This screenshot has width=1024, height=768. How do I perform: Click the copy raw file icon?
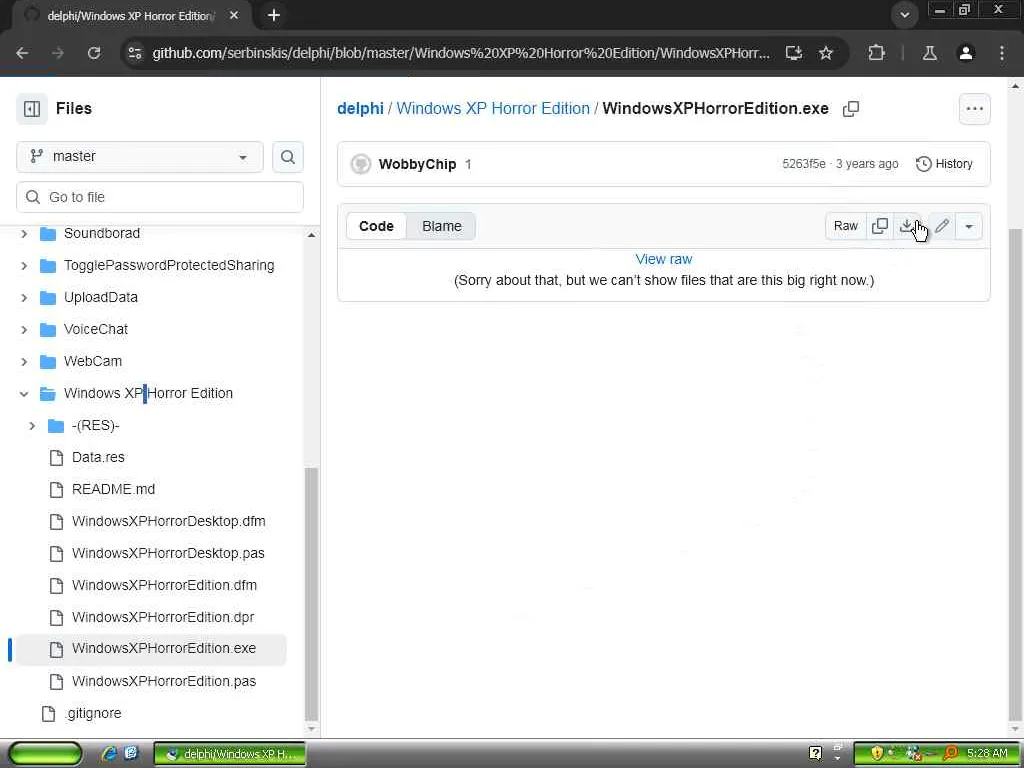pyautogui.click(x=880, y=226)
